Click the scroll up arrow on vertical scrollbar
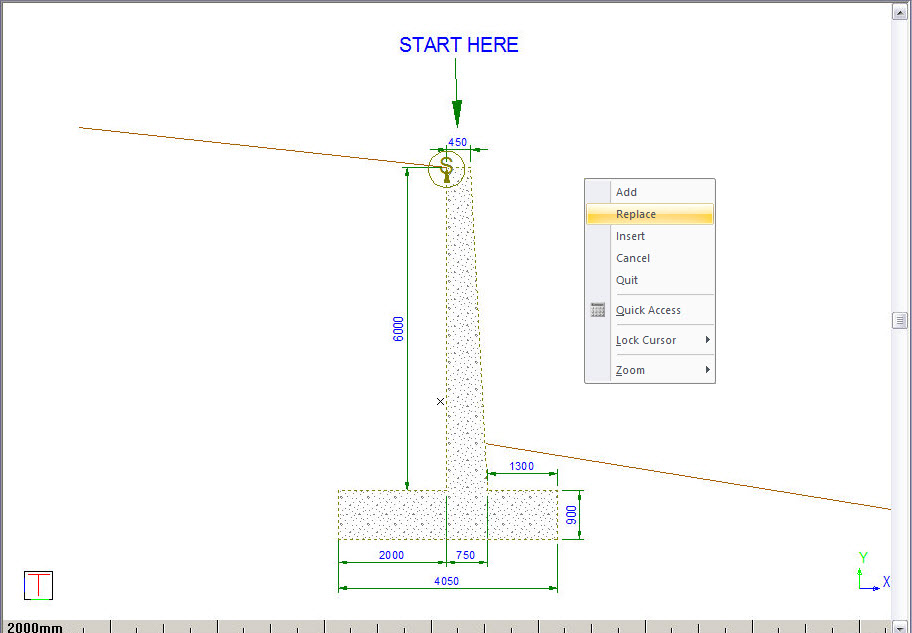Screen dimensions: 912x633 (x=901, y=12)
